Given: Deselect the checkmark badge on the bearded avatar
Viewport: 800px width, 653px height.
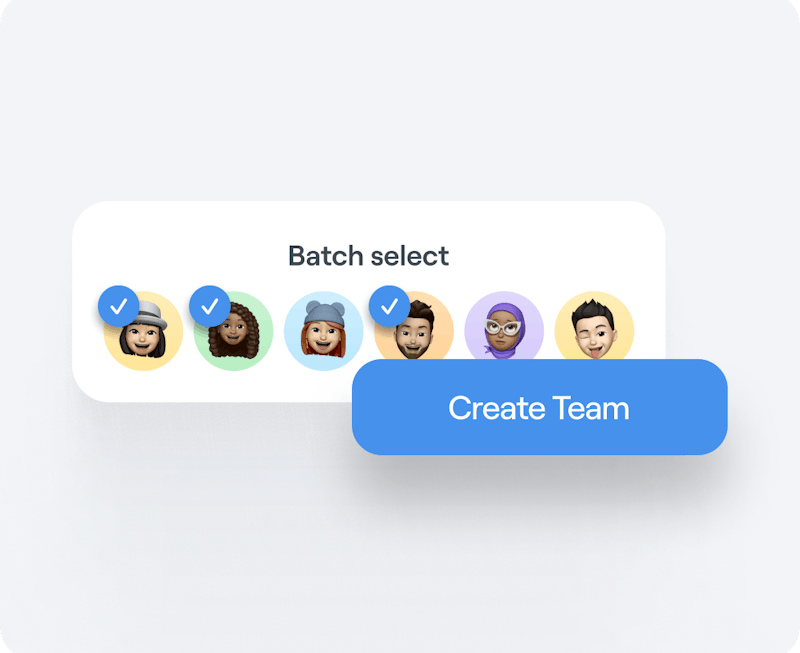Looking at the screenshot, I should tap(389, 306).
